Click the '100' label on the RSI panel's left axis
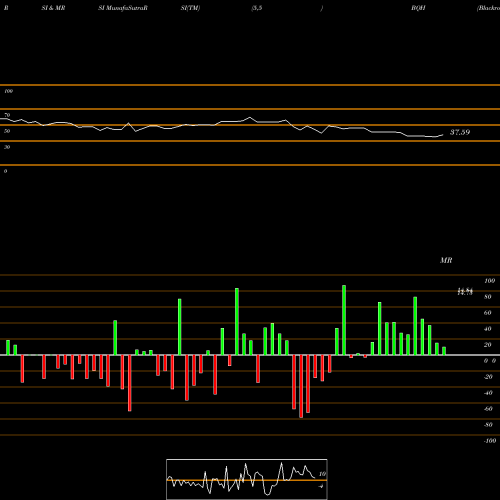 point(8,91)
